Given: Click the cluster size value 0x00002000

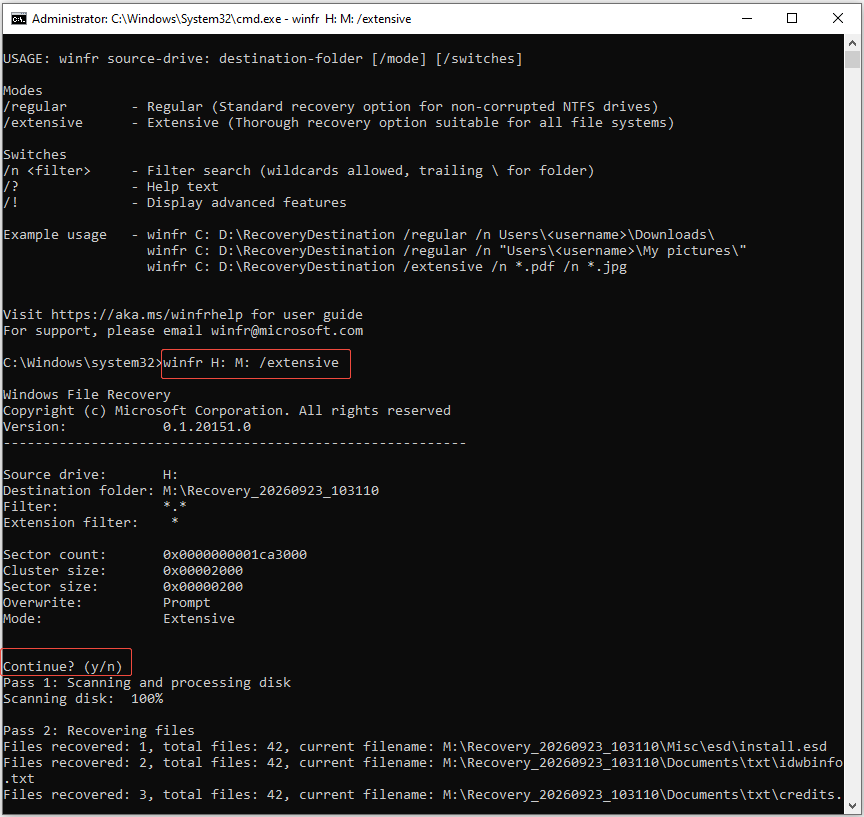Looking at the screenshot, I should click(x=203, y=570).
